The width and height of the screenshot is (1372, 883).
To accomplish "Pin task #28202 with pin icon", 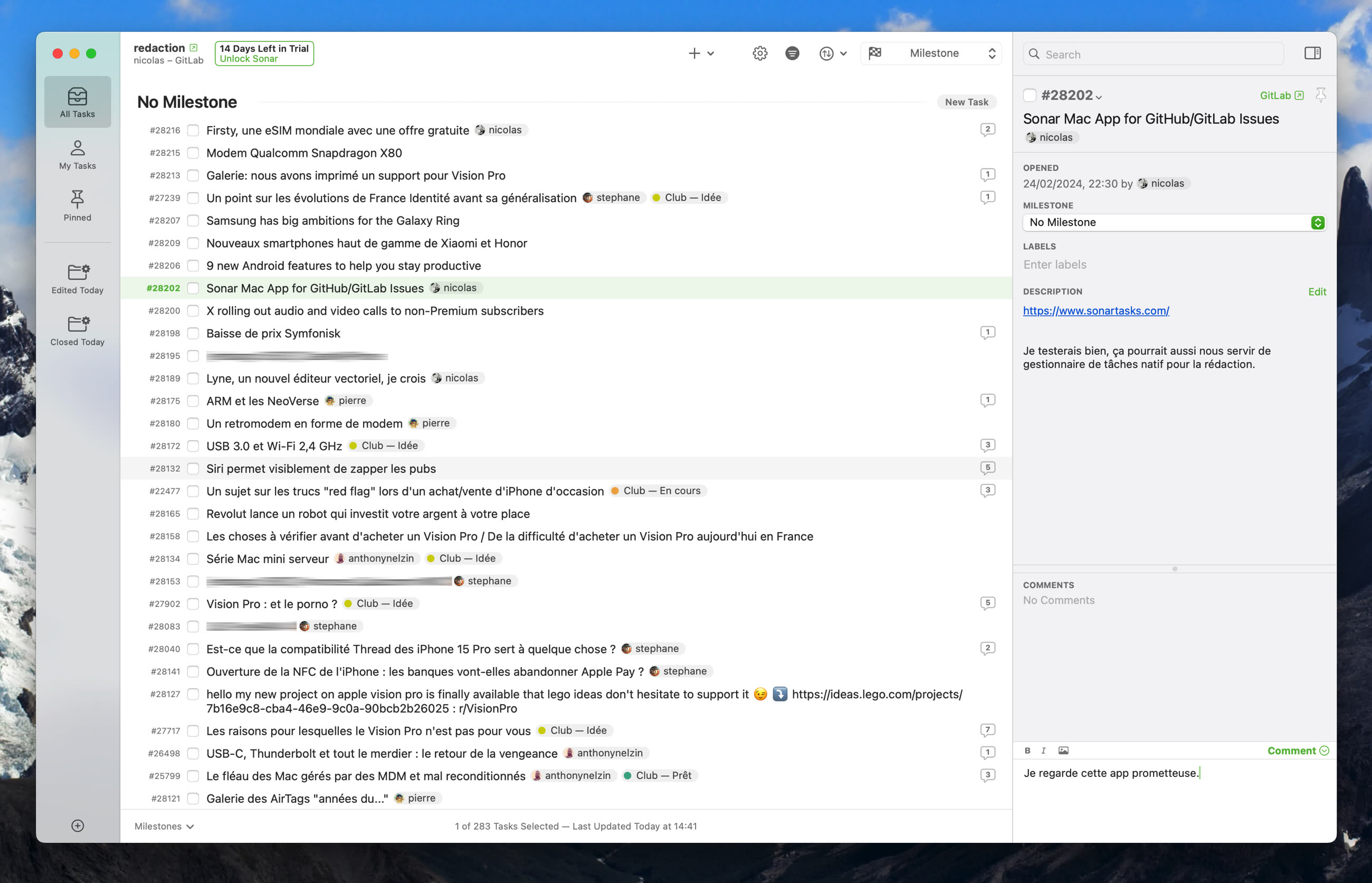I will coord(1320,94).
